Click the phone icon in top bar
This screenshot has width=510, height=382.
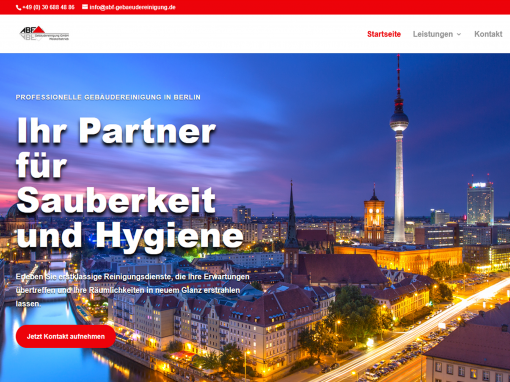point(18,7)
